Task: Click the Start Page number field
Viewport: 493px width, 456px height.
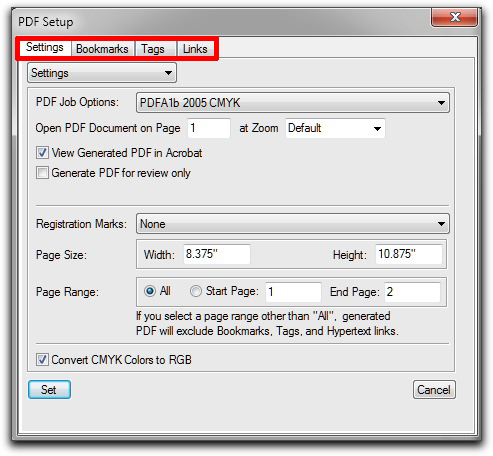Action: click(x=293, y=292)
